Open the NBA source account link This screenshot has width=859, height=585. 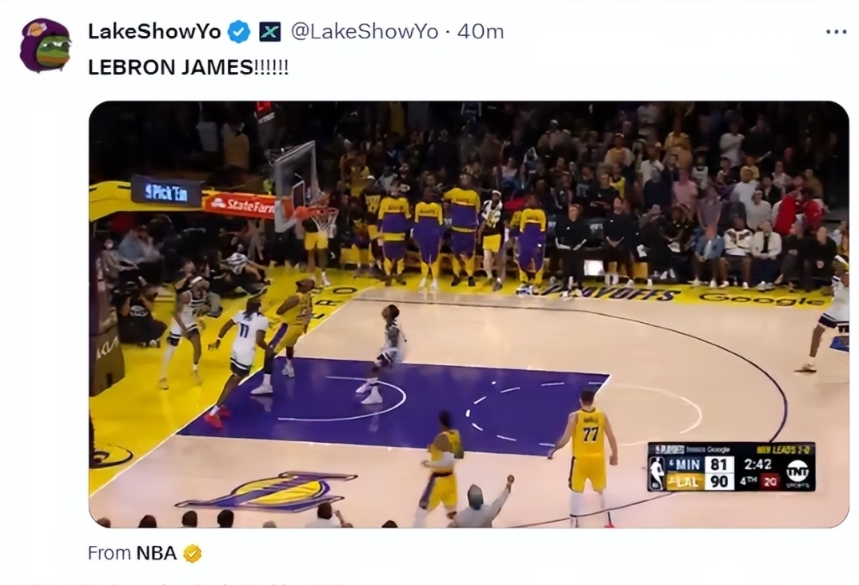156,553
